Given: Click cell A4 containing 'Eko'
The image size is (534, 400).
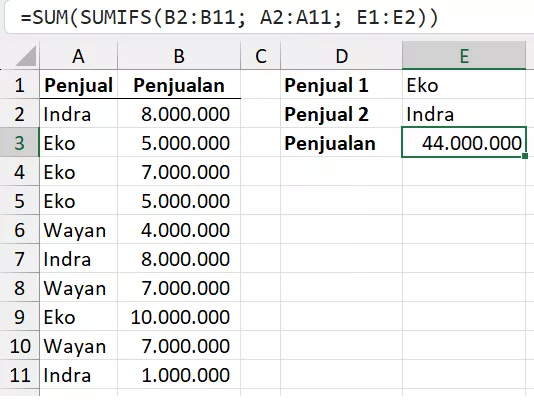Looking at the screenshot, I should [78, 172].
